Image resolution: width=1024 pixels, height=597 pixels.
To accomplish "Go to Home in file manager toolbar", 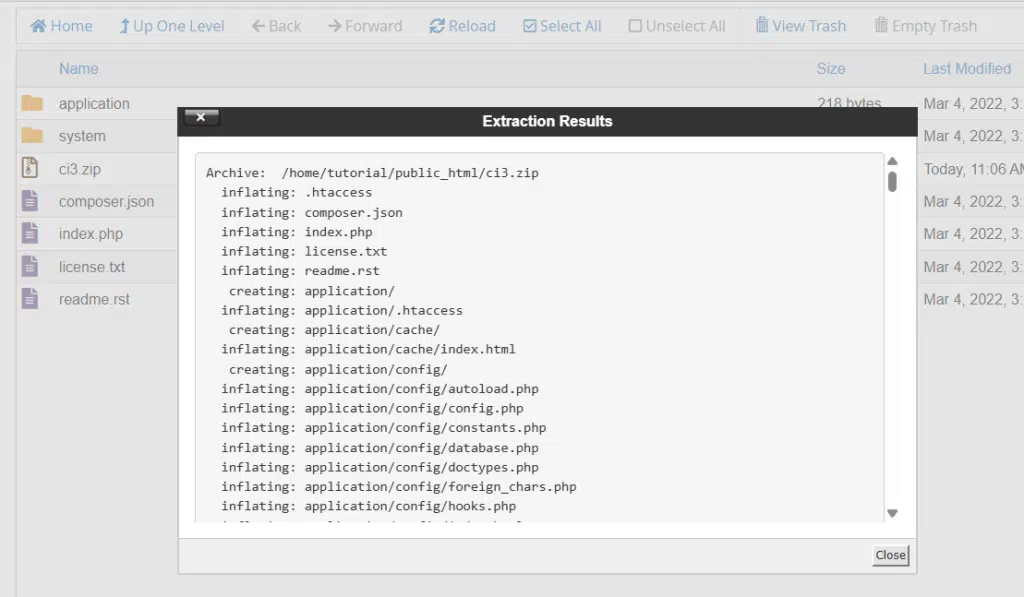I will coord(61,26).
